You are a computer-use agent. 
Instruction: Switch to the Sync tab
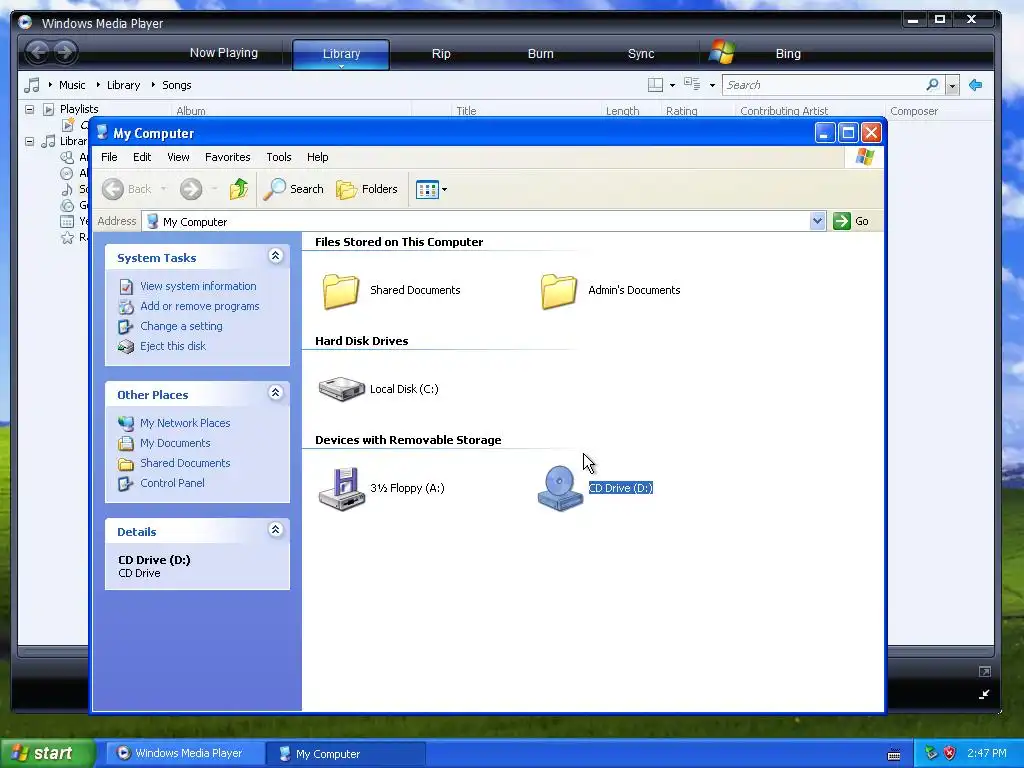(641, 54)
